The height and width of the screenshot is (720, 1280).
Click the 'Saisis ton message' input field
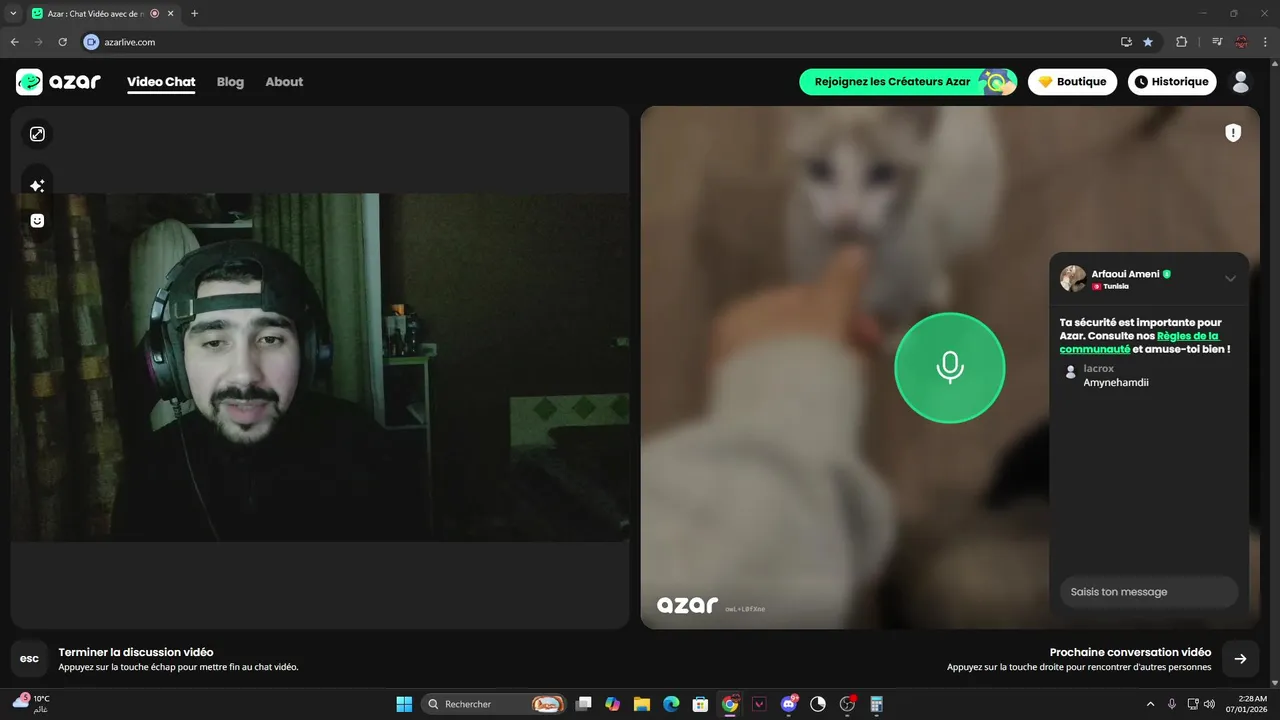(x=1148, y=592)
